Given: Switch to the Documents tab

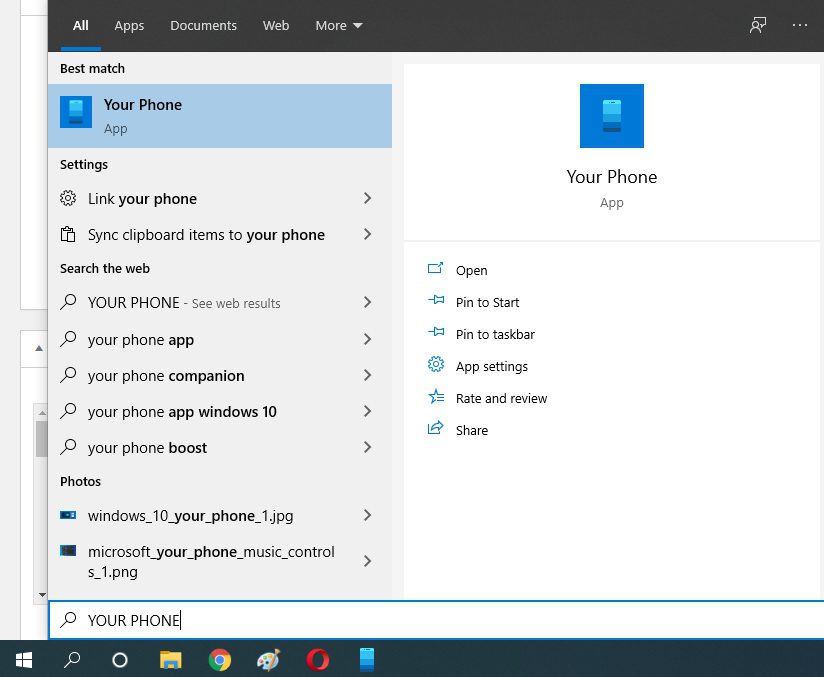Looking at the screenshot, I should tap(203, 26).
